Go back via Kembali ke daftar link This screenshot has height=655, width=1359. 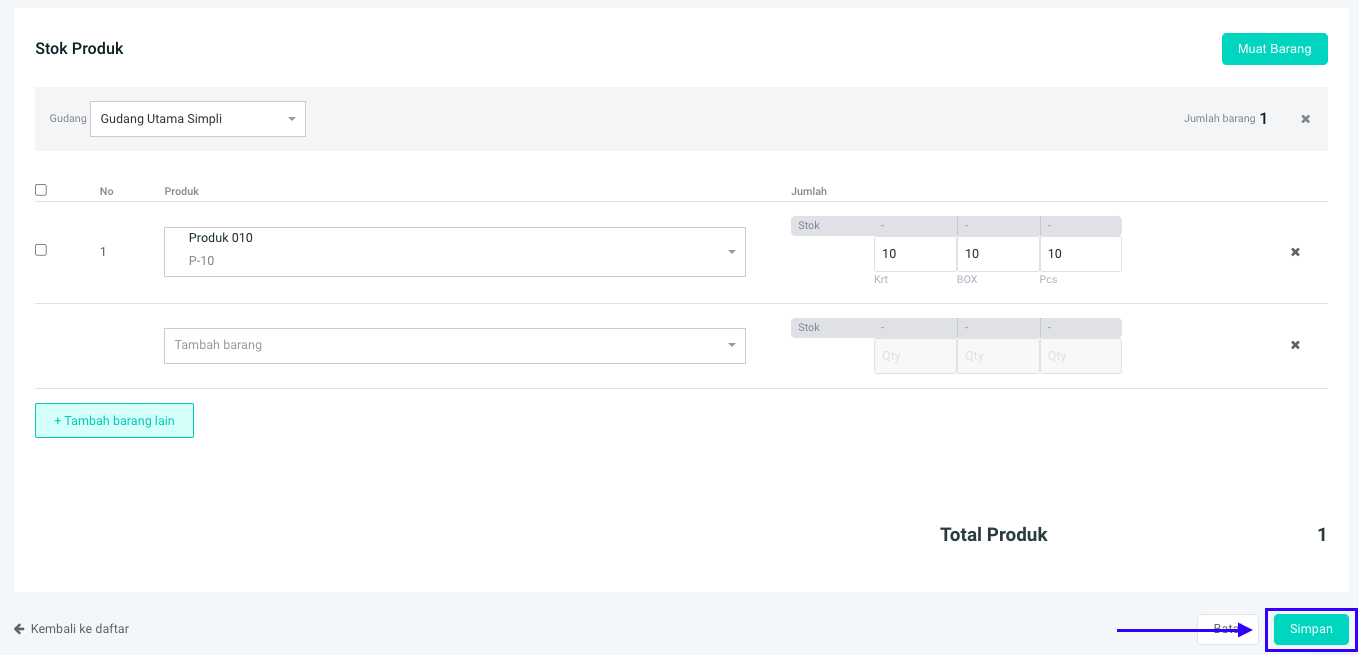tap(80, 629)
